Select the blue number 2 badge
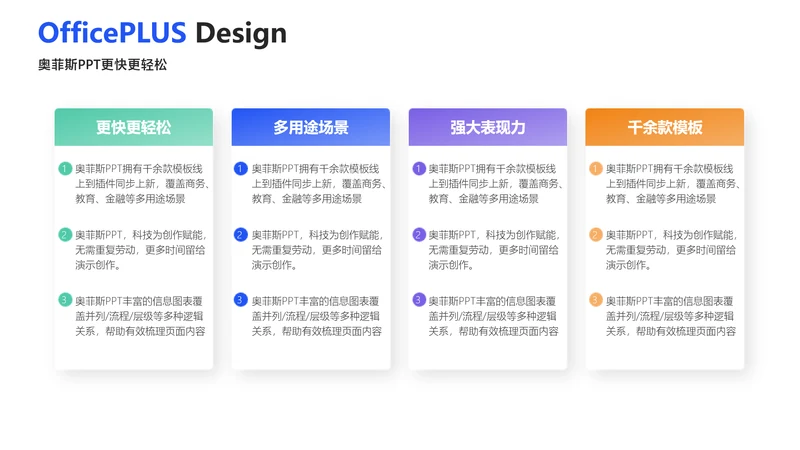The height and width of the screenshot is (450, 800). [x=241, y=235]
